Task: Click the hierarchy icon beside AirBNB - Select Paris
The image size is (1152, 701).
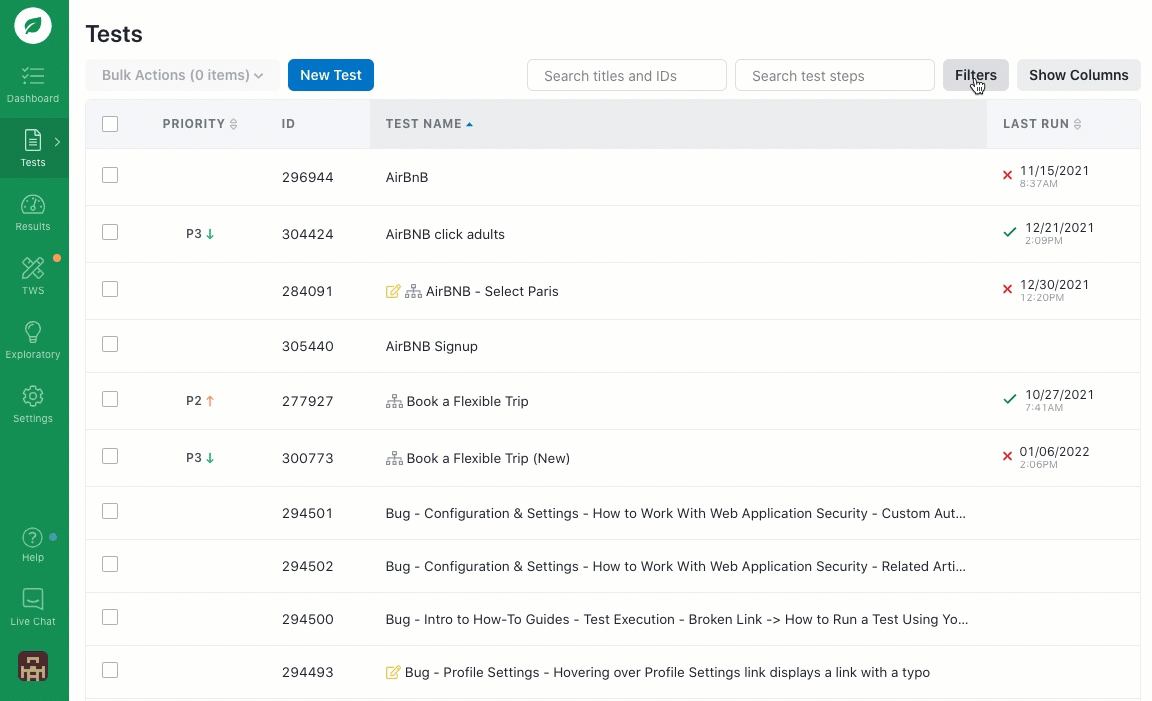Action: coord(414,291)
